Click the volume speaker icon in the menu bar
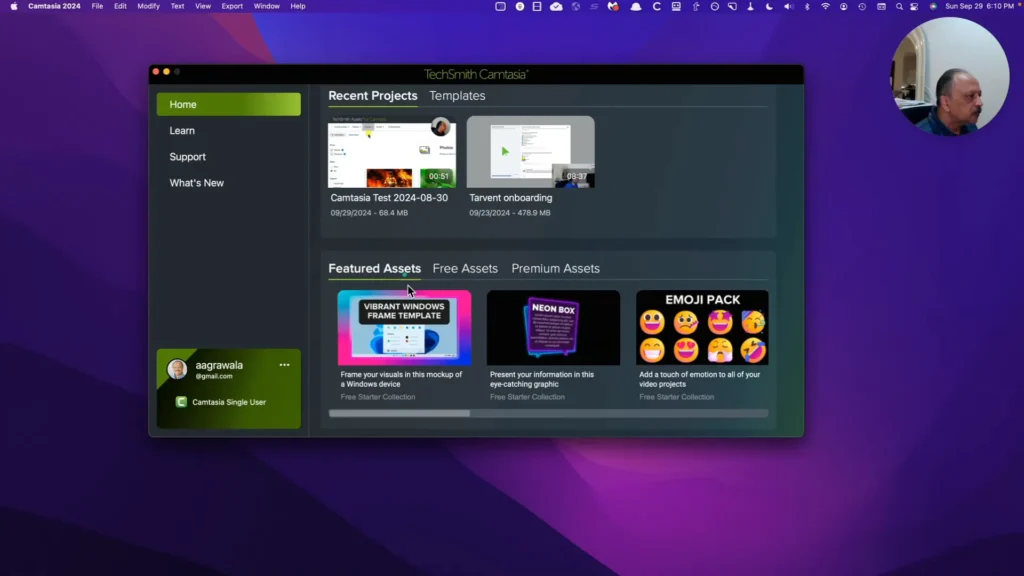 coord(788,6)
